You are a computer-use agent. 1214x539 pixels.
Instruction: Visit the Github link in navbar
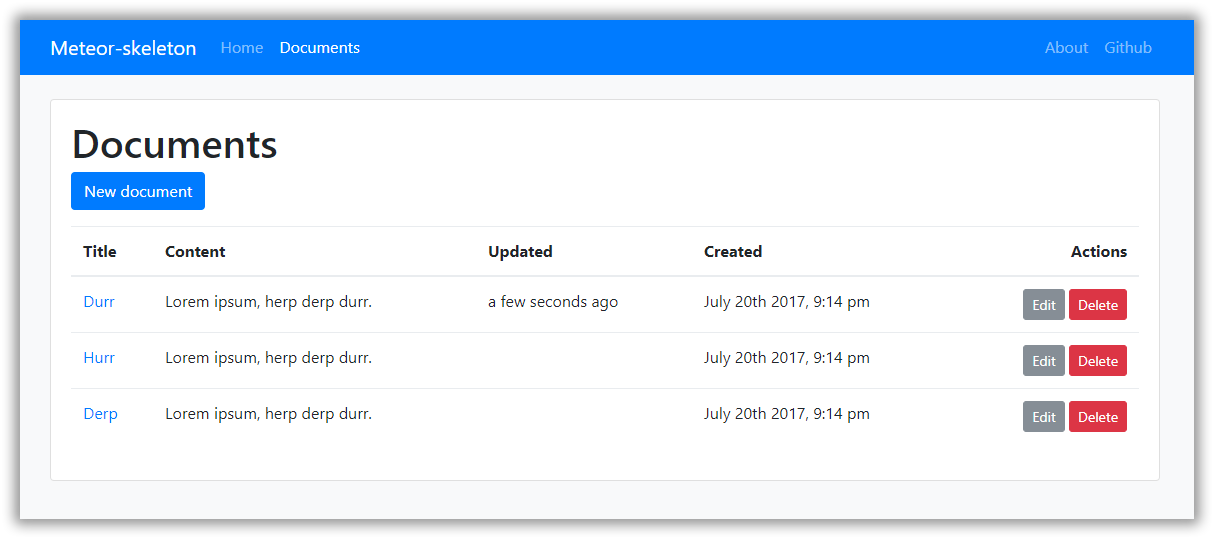tap(1128, 48)
